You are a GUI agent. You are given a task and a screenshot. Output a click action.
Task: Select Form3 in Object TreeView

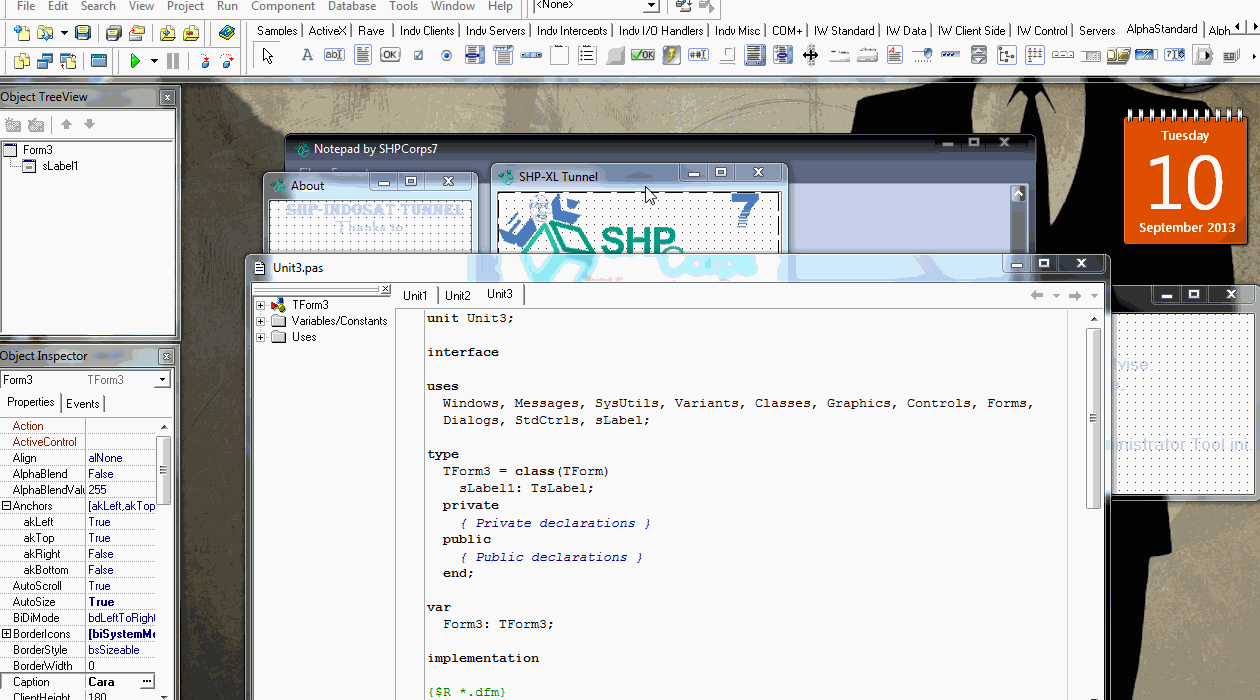38,150
